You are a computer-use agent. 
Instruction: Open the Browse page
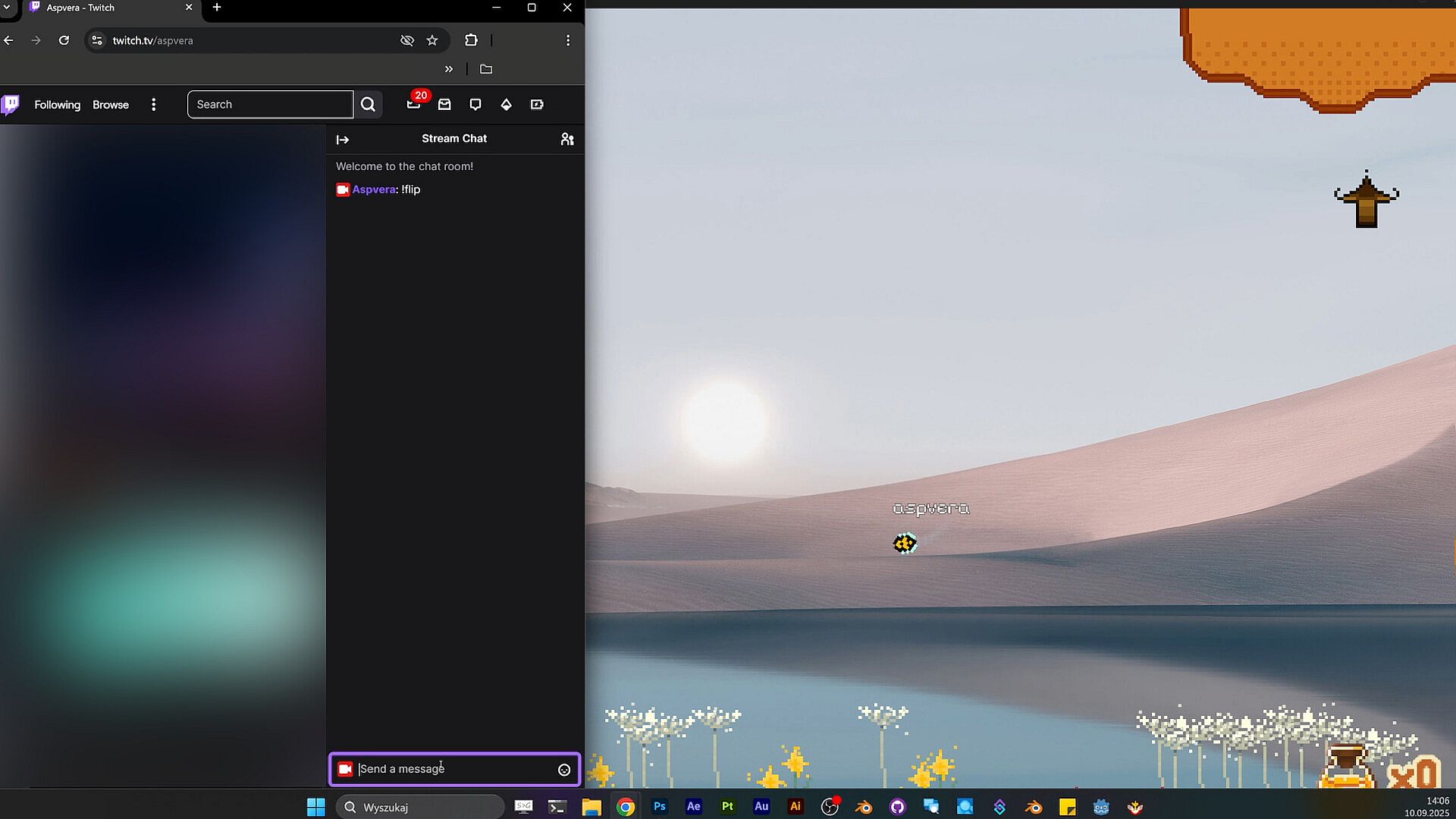point(111,105)
